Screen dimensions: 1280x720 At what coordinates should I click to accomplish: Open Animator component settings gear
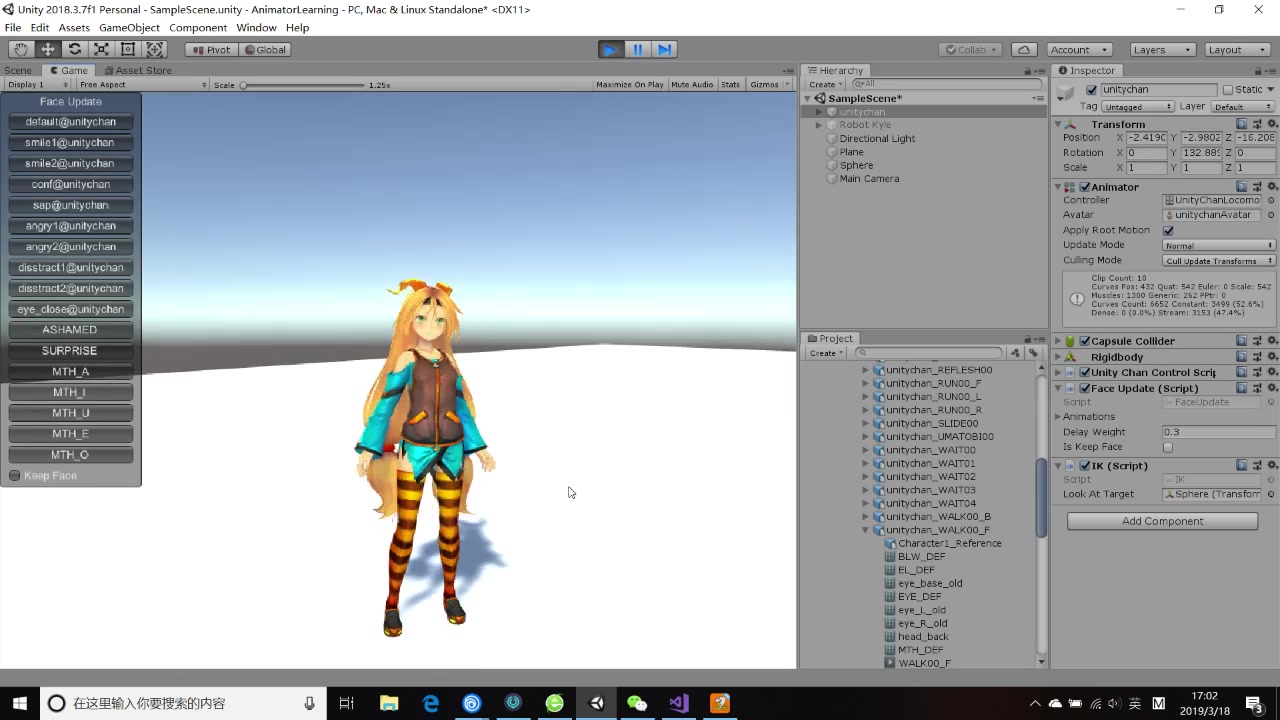click(x=1272, y=187)
